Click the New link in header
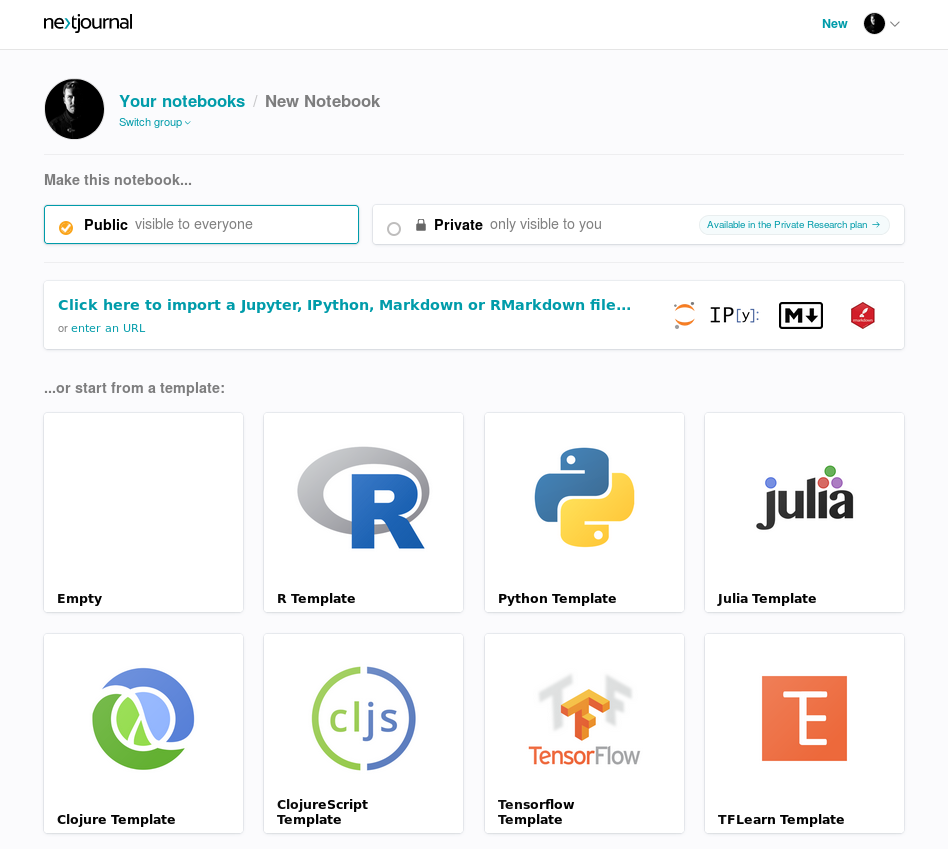 834,24
